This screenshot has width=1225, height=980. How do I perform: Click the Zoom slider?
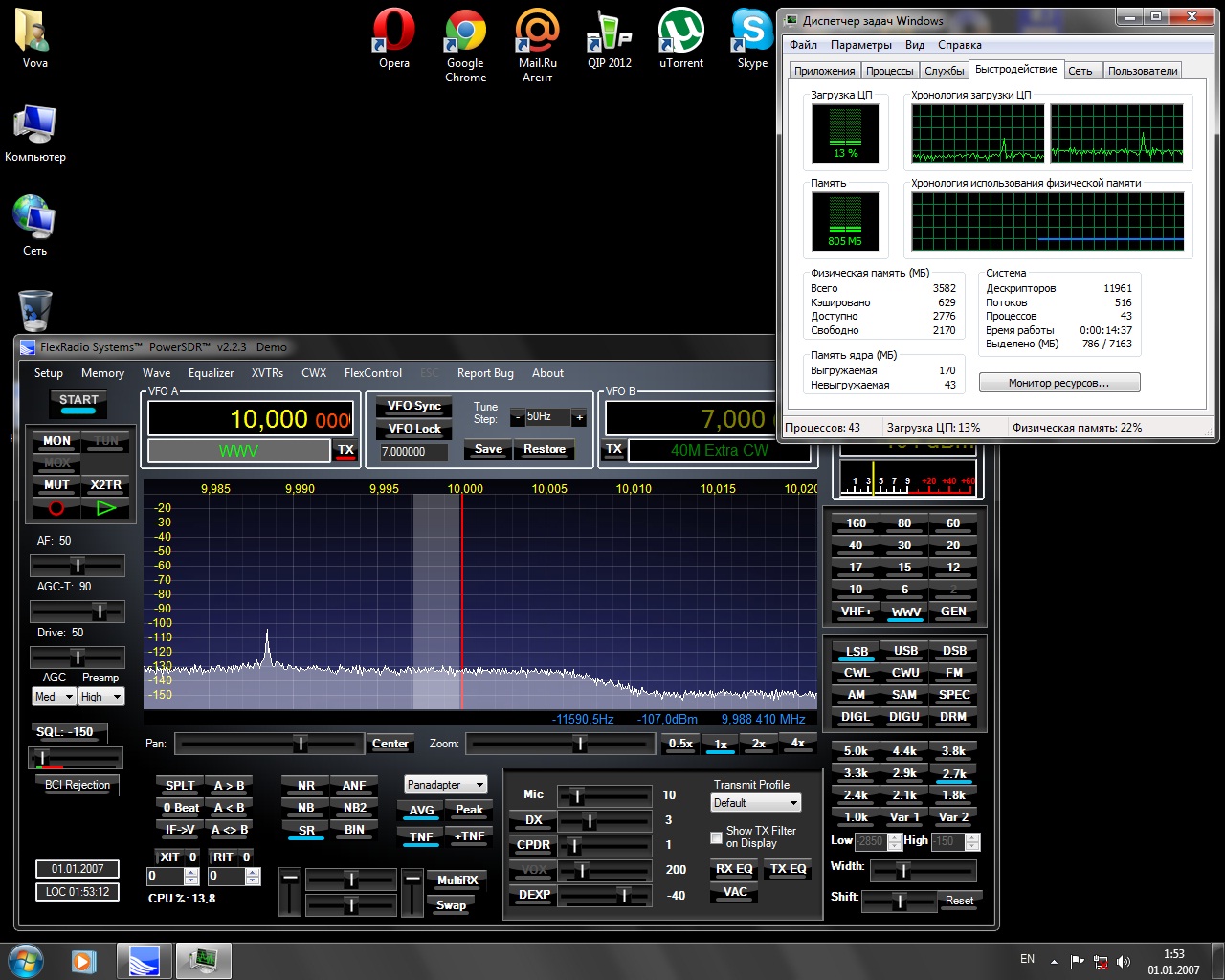[561, 744]
